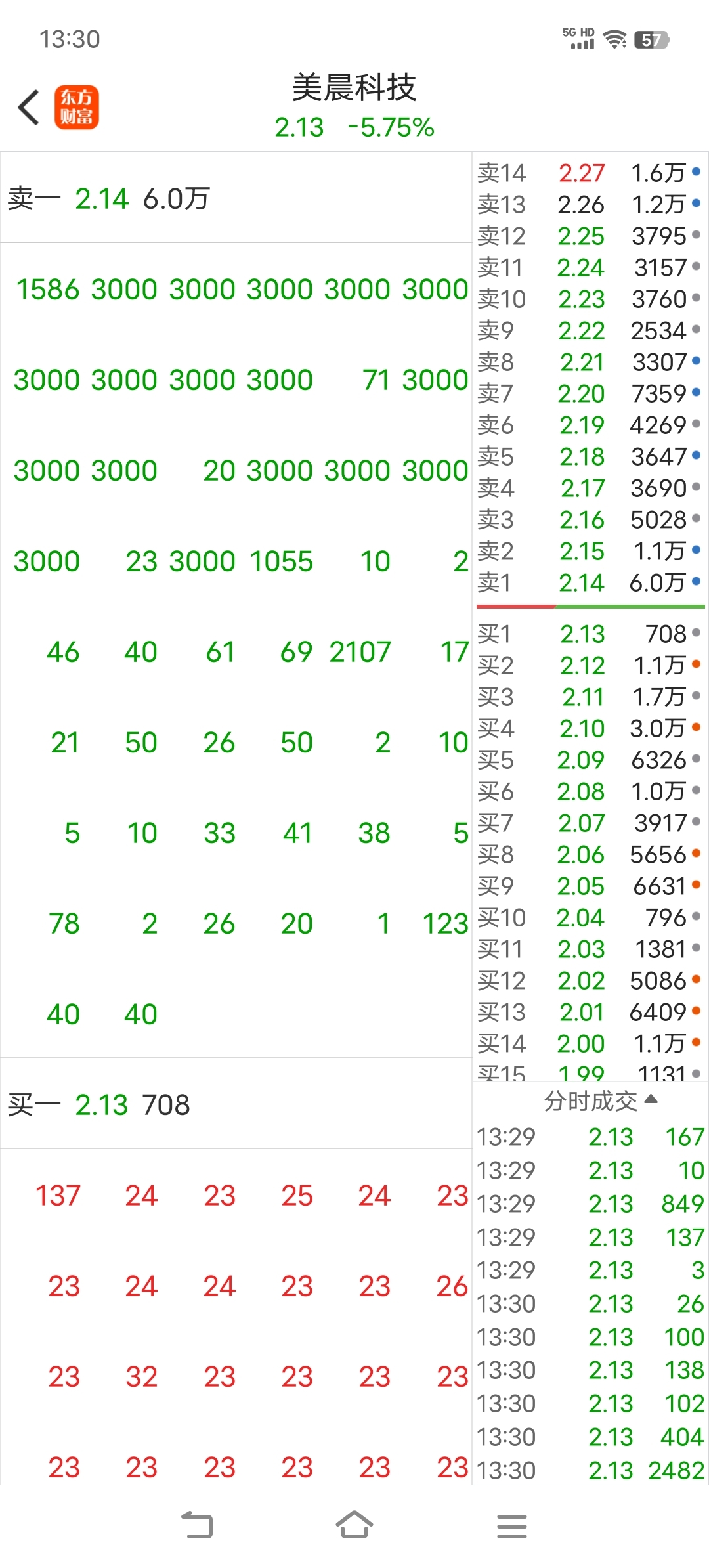Tap the 32 buy order entry
The width and height of the screenshot is (709, 1568).
tap(141, 1377)
